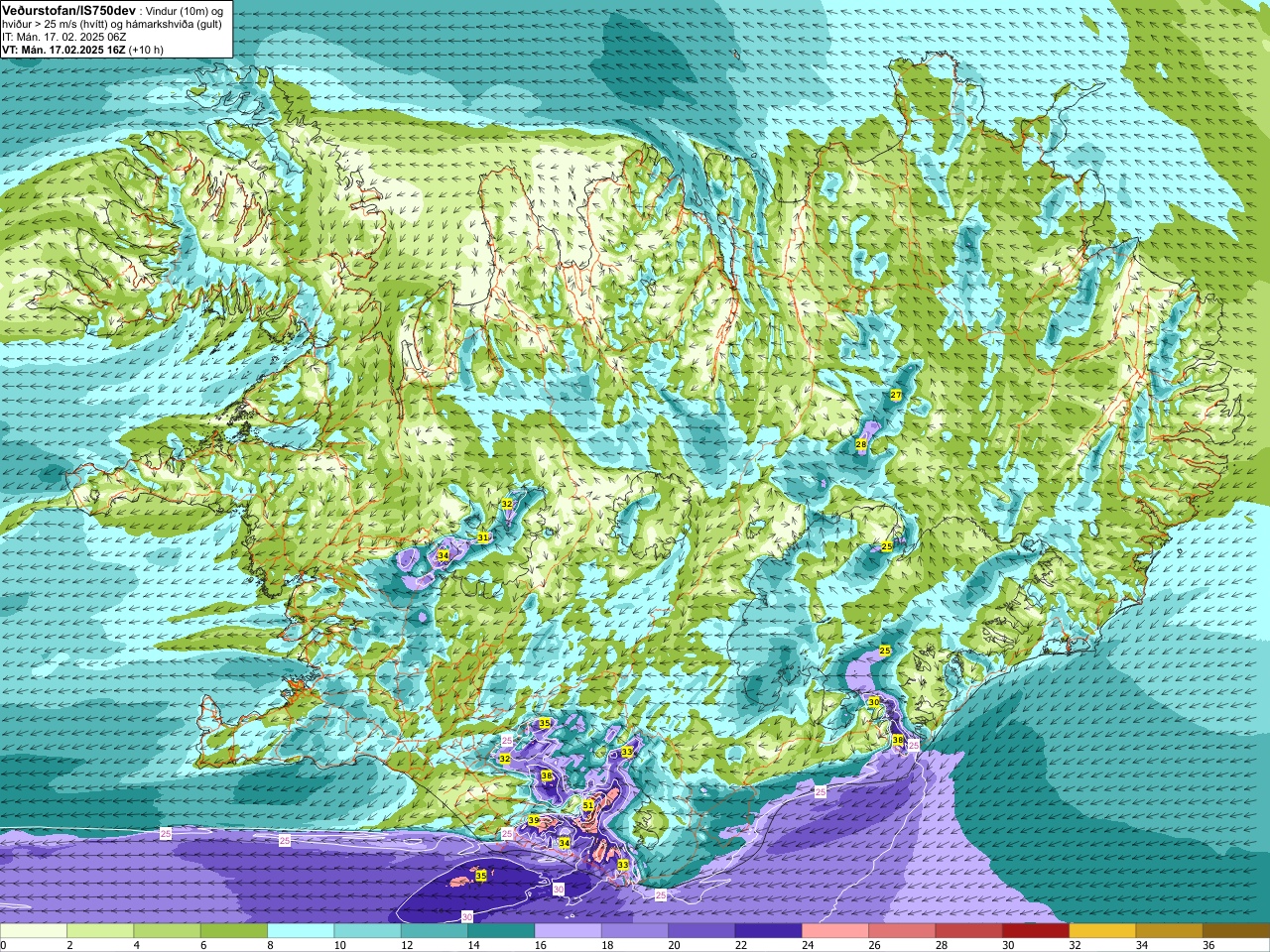The width and height of the screenshot is (1270, 952).
Task: Select the green 4–6 legend swatch
Action: point(167,931)
